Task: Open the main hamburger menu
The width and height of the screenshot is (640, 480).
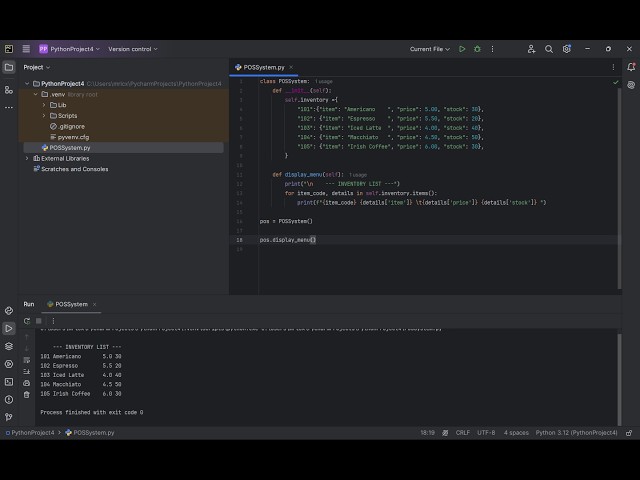Action: pyautogui.click(x=26, y=49)
